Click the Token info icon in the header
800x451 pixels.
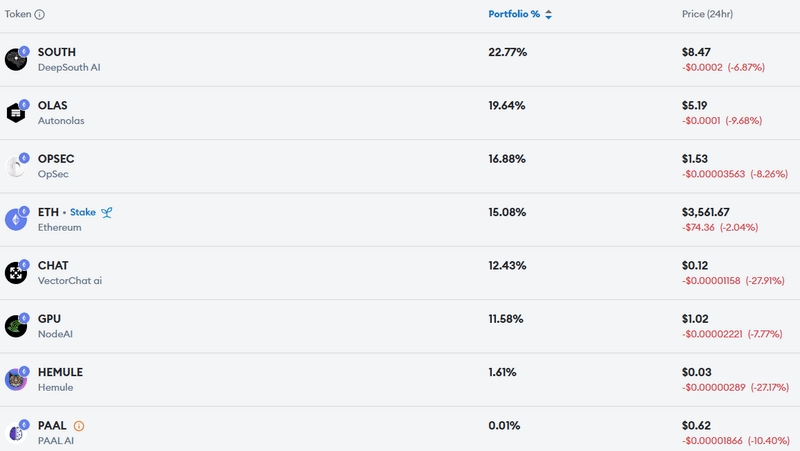[39, 14]
